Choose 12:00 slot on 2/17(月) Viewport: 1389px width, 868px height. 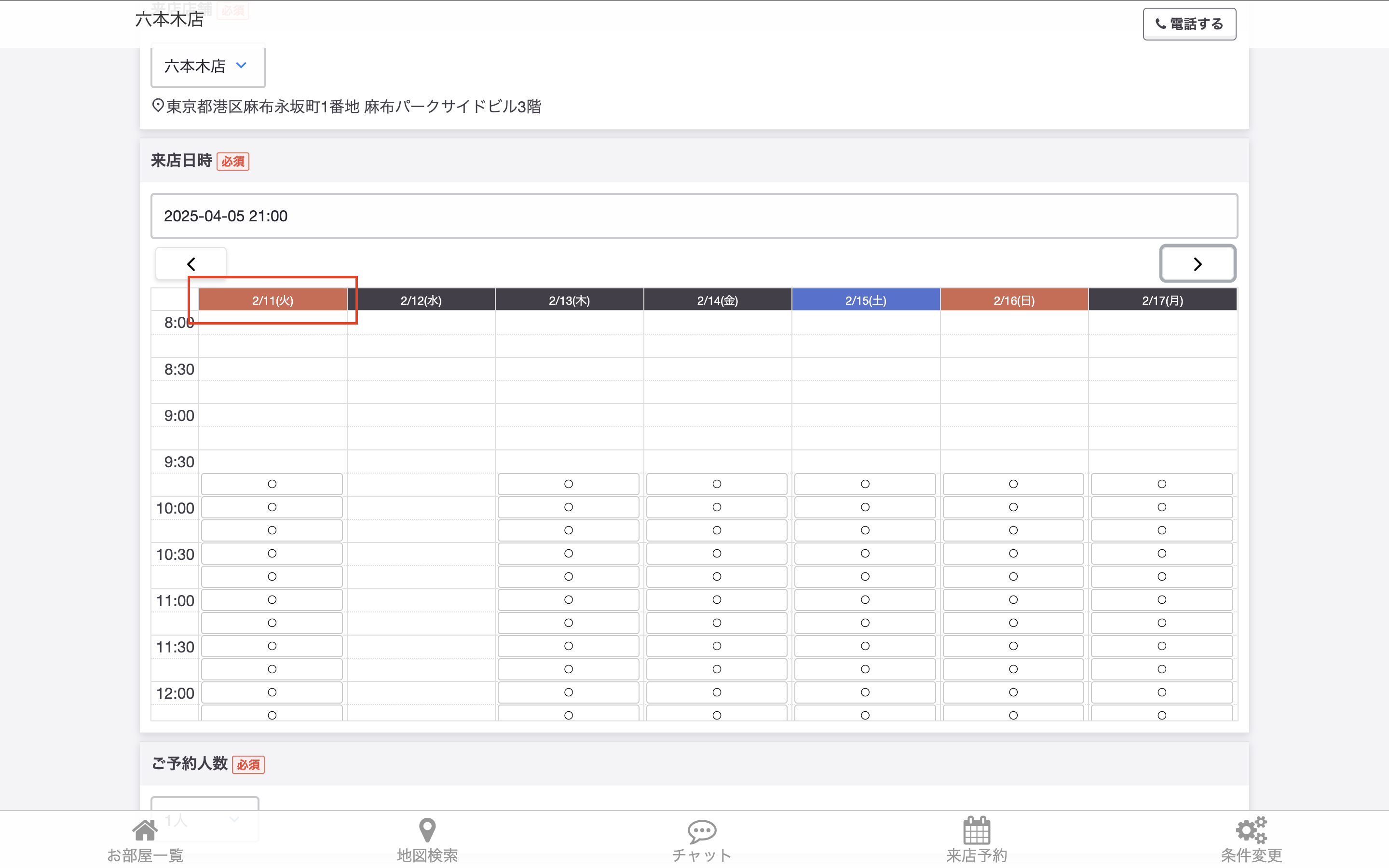click(1162, 692)
